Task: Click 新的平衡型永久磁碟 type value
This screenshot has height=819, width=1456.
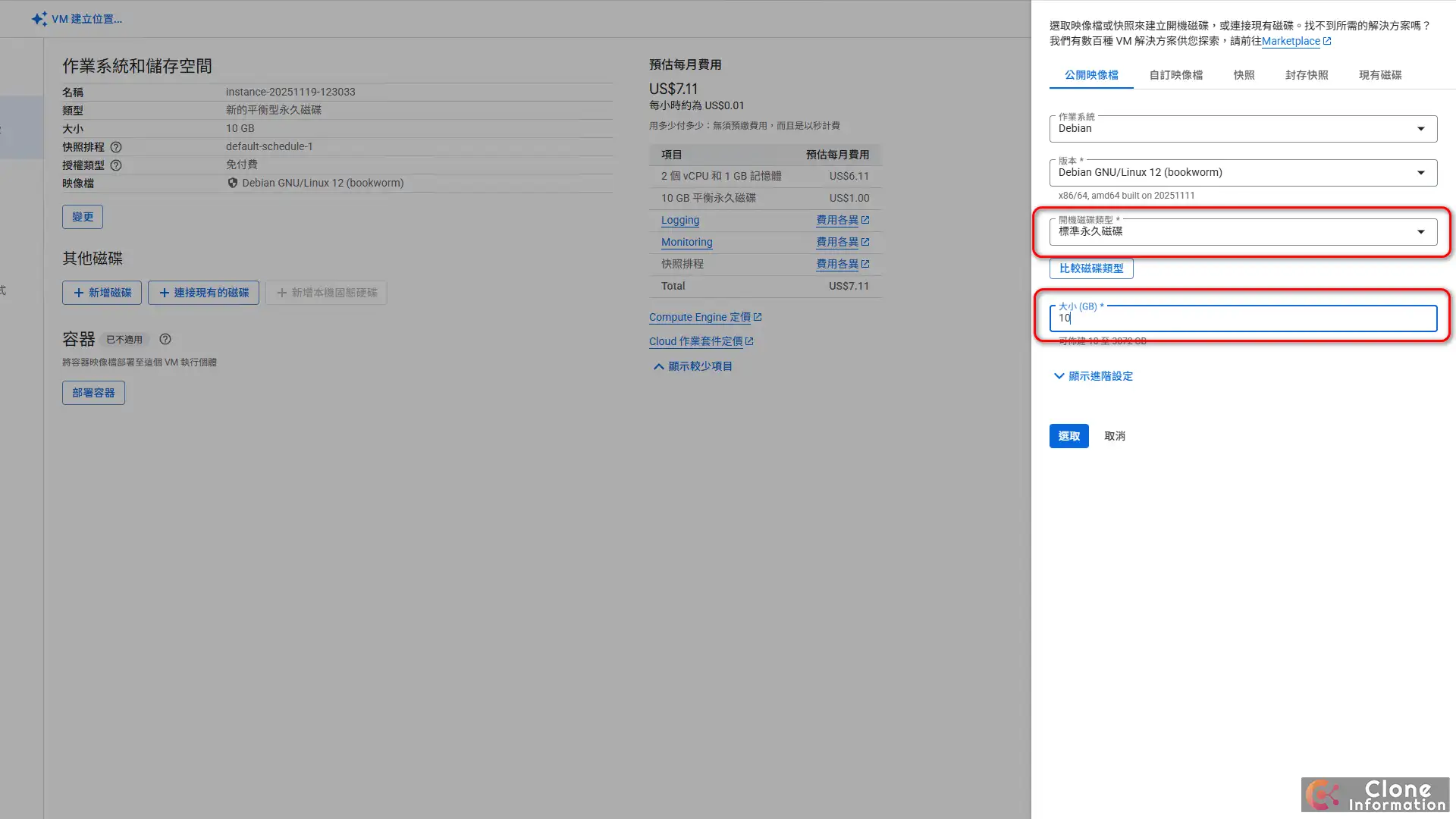Action: tap(274, 110)
